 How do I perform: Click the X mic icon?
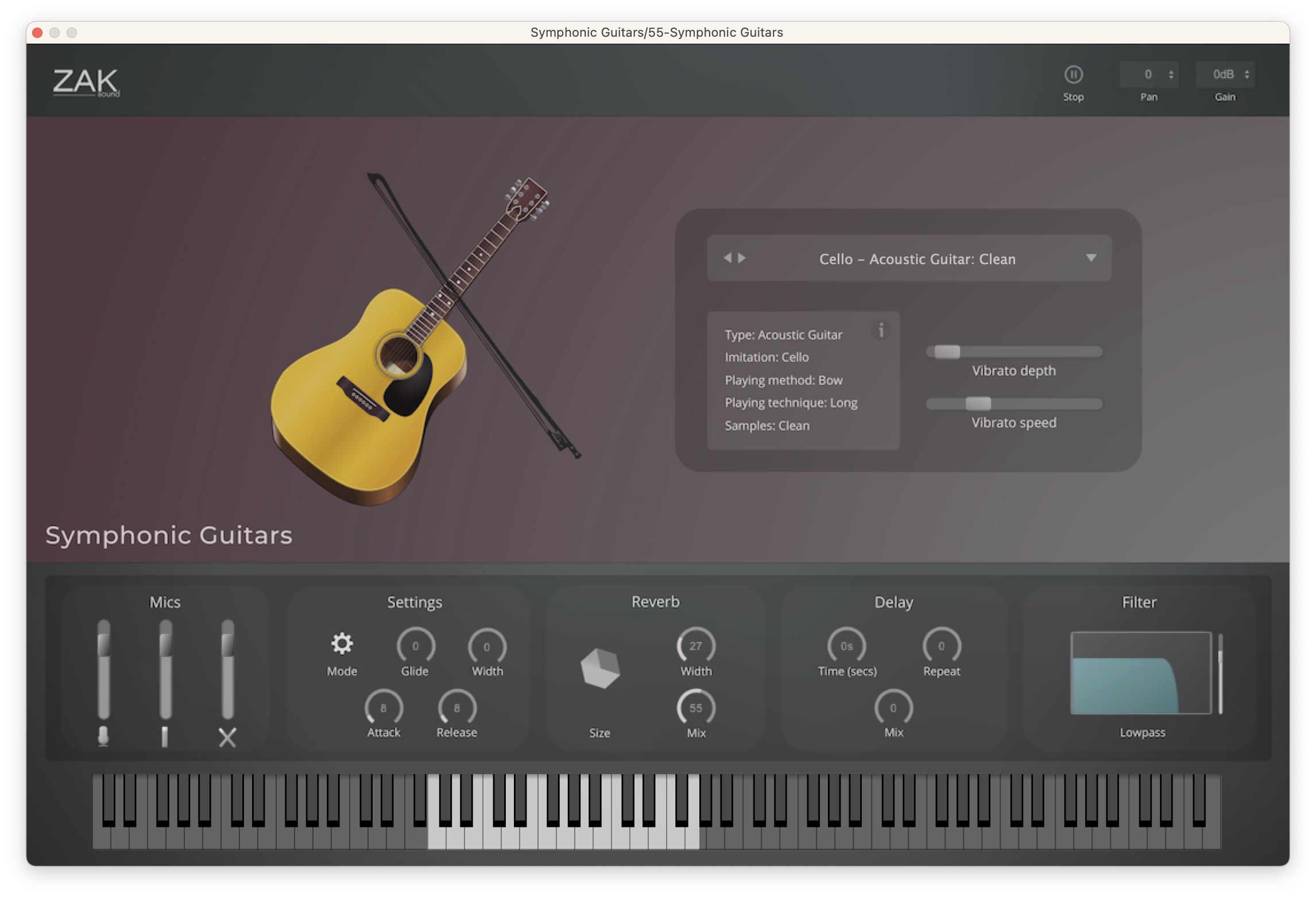click(227, 737)
